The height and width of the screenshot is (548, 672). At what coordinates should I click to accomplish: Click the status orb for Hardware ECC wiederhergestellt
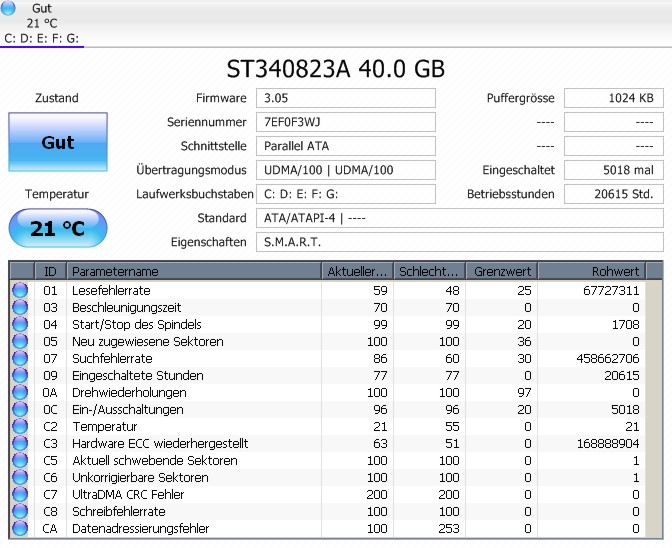[x=20, y=443]
